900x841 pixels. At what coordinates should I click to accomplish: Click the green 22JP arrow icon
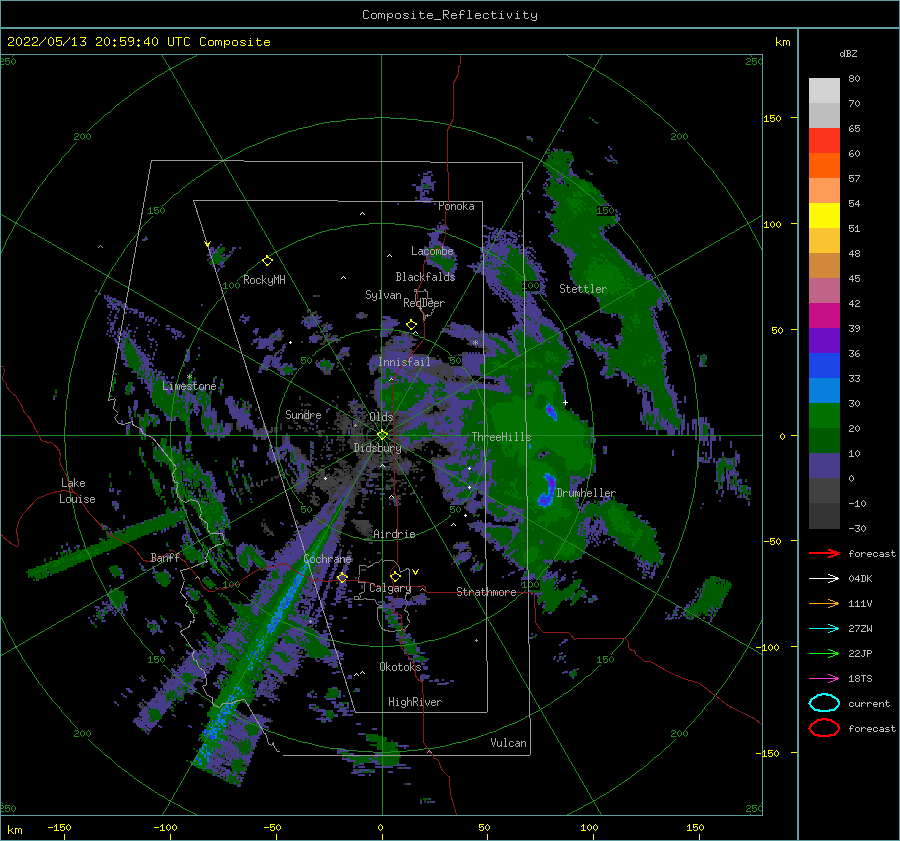tap(824, 653)
